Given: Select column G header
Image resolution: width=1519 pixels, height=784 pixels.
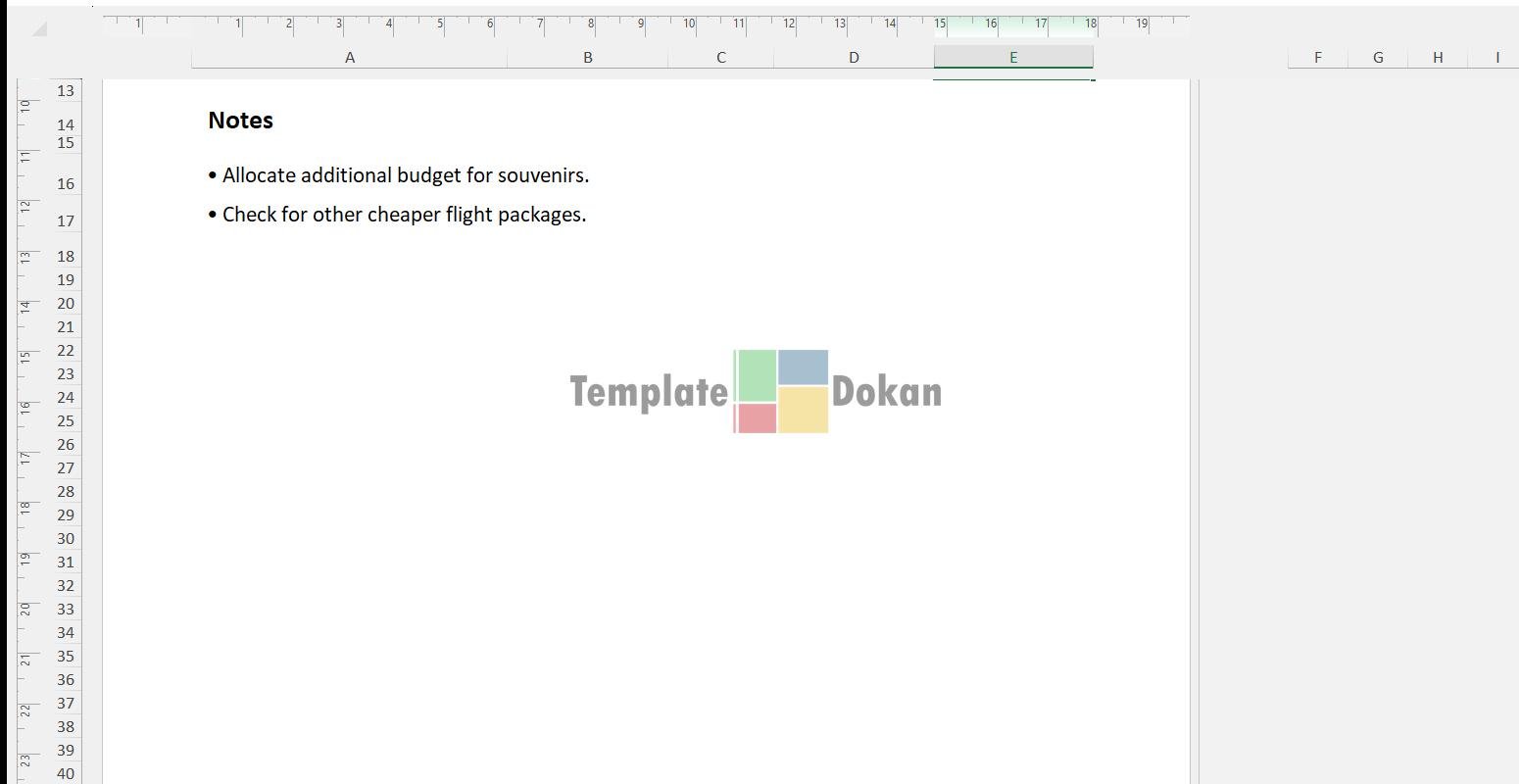Looking at the screenshot, I should pyautogui.click(x=1377, y=58).
